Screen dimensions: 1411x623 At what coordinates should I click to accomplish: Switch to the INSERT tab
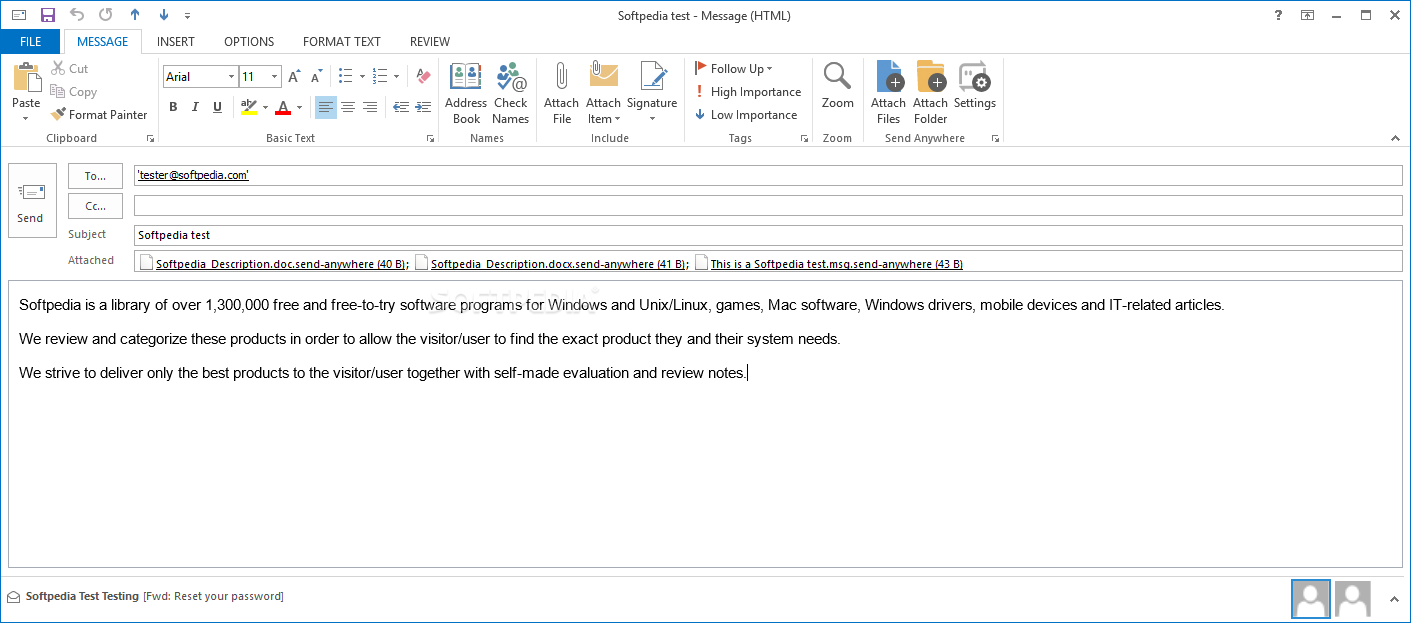pyautogui.click(x=176, y=42)
